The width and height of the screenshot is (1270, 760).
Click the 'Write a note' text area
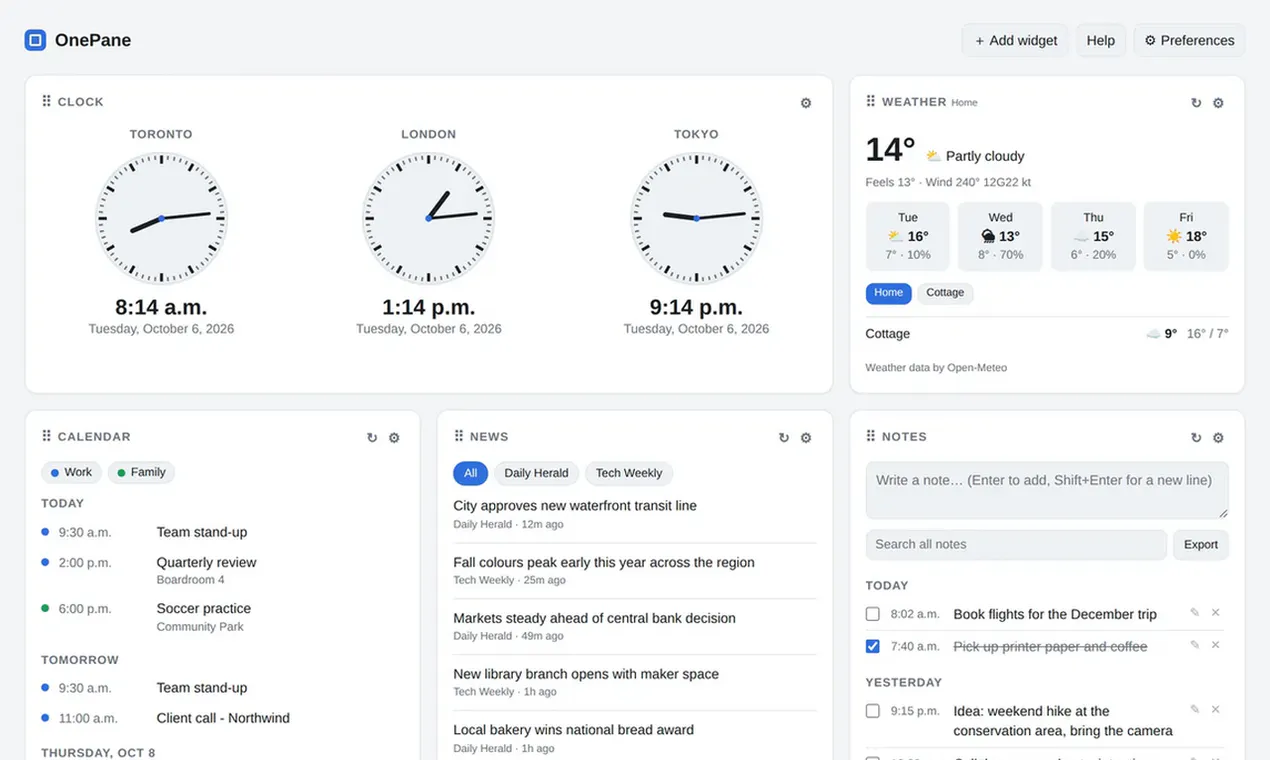click(x=1047, y=490)
